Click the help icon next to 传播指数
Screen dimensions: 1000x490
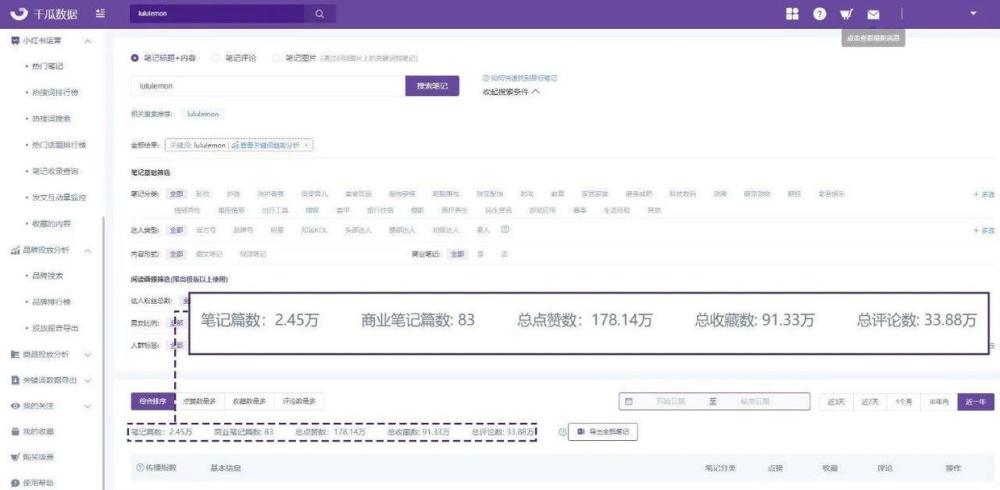pos(140,468)
